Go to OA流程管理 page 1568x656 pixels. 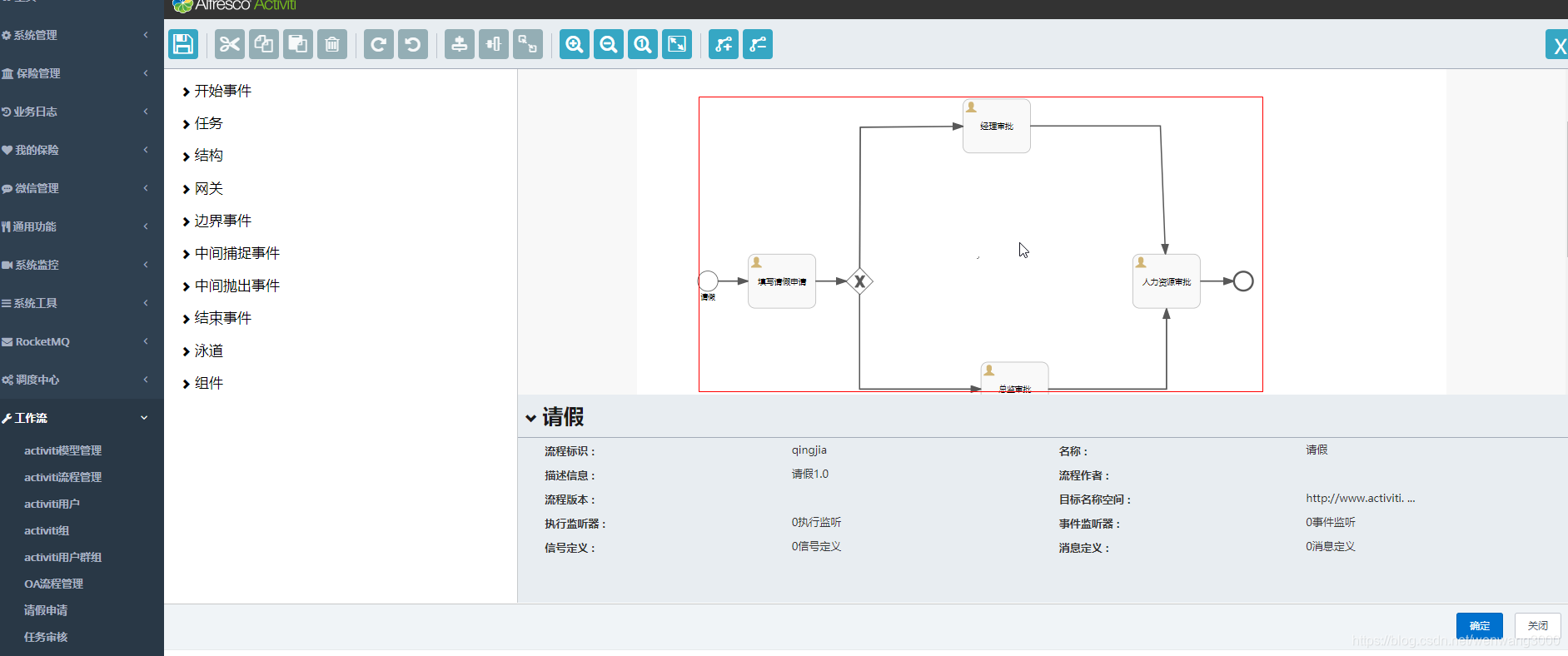click(53, 584)
